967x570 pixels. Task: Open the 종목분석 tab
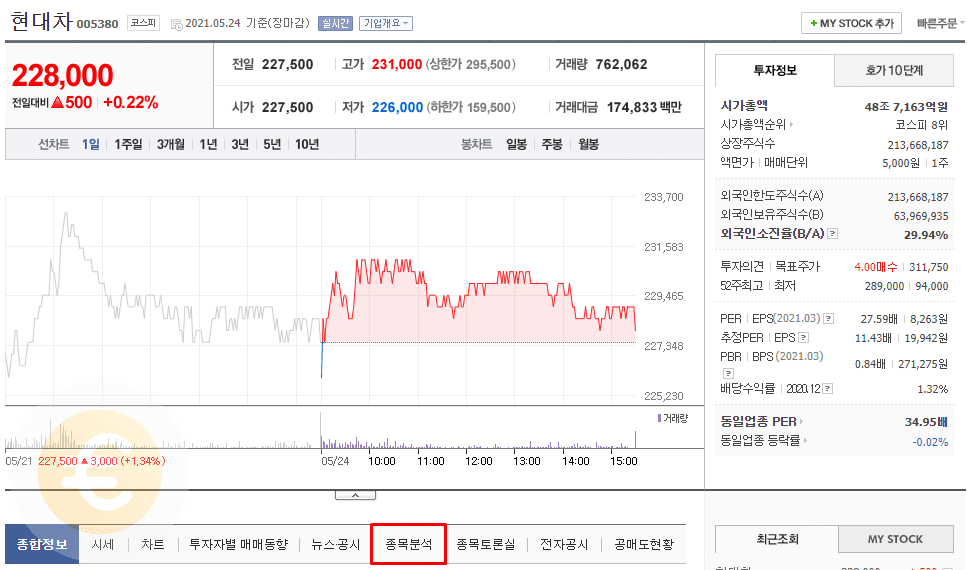point(408,544)
